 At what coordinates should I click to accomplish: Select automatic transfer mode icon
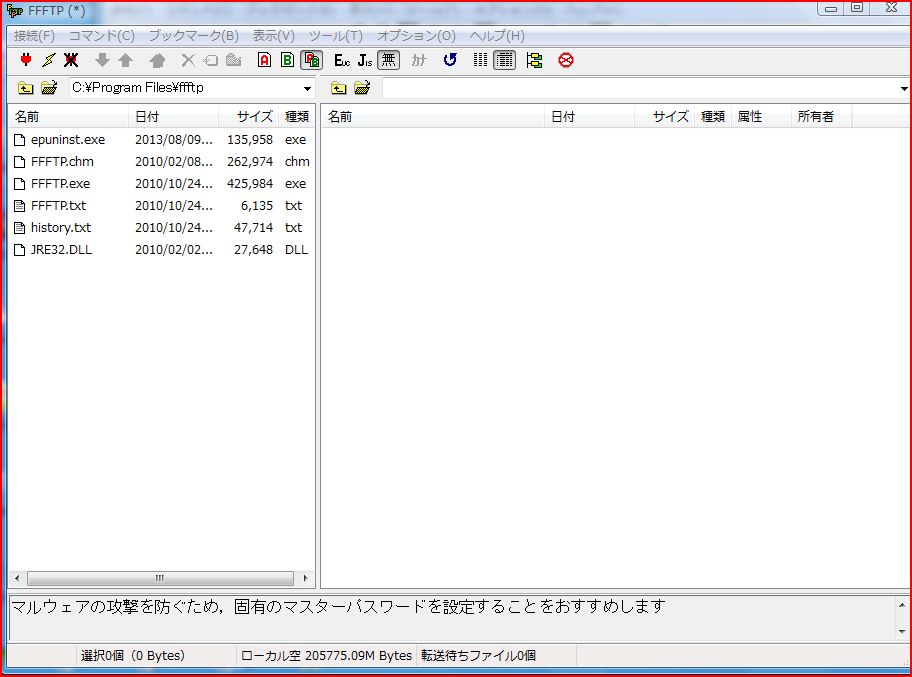(x=312, y=60)
